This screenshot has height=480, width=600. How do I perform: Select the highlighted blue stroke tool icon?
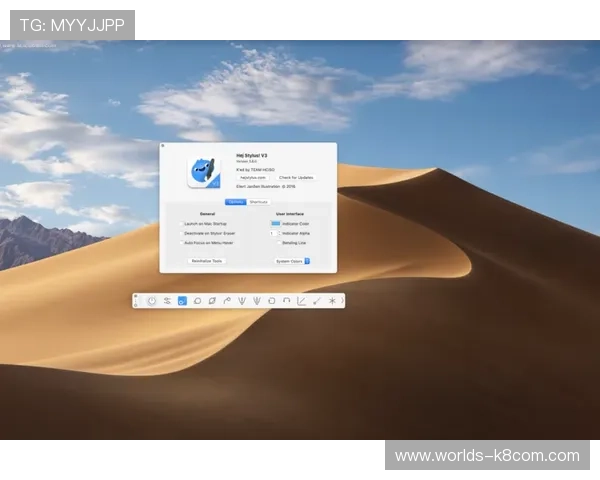(182, 300)
